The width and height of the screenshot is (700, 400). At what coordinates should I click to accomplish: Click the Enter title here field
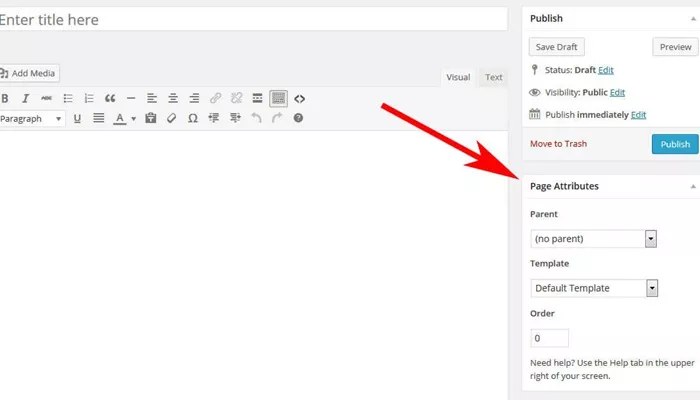coord(253,20)
